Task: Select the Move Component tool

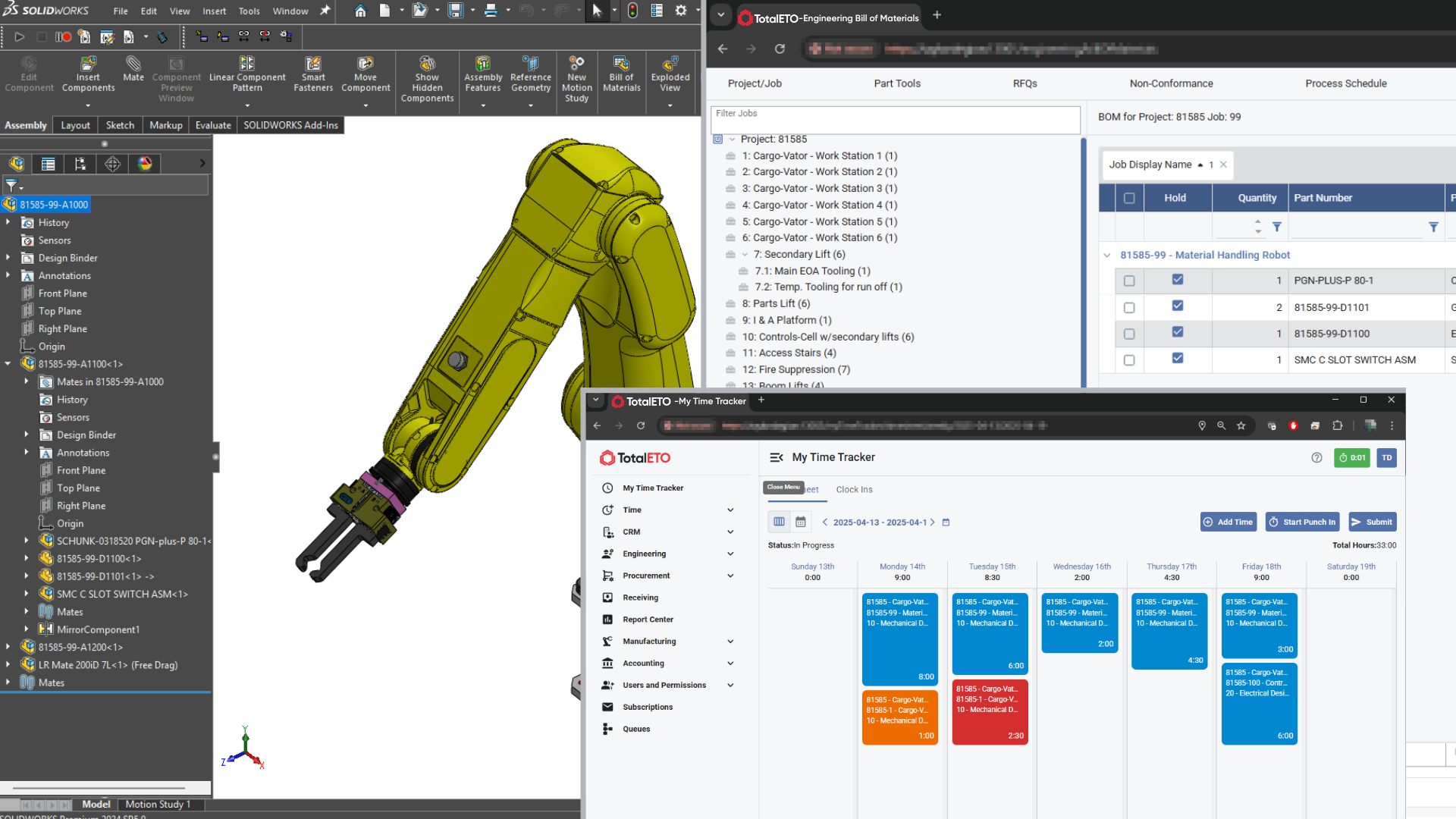Action: pyautogui.click(x=366, y=74)
